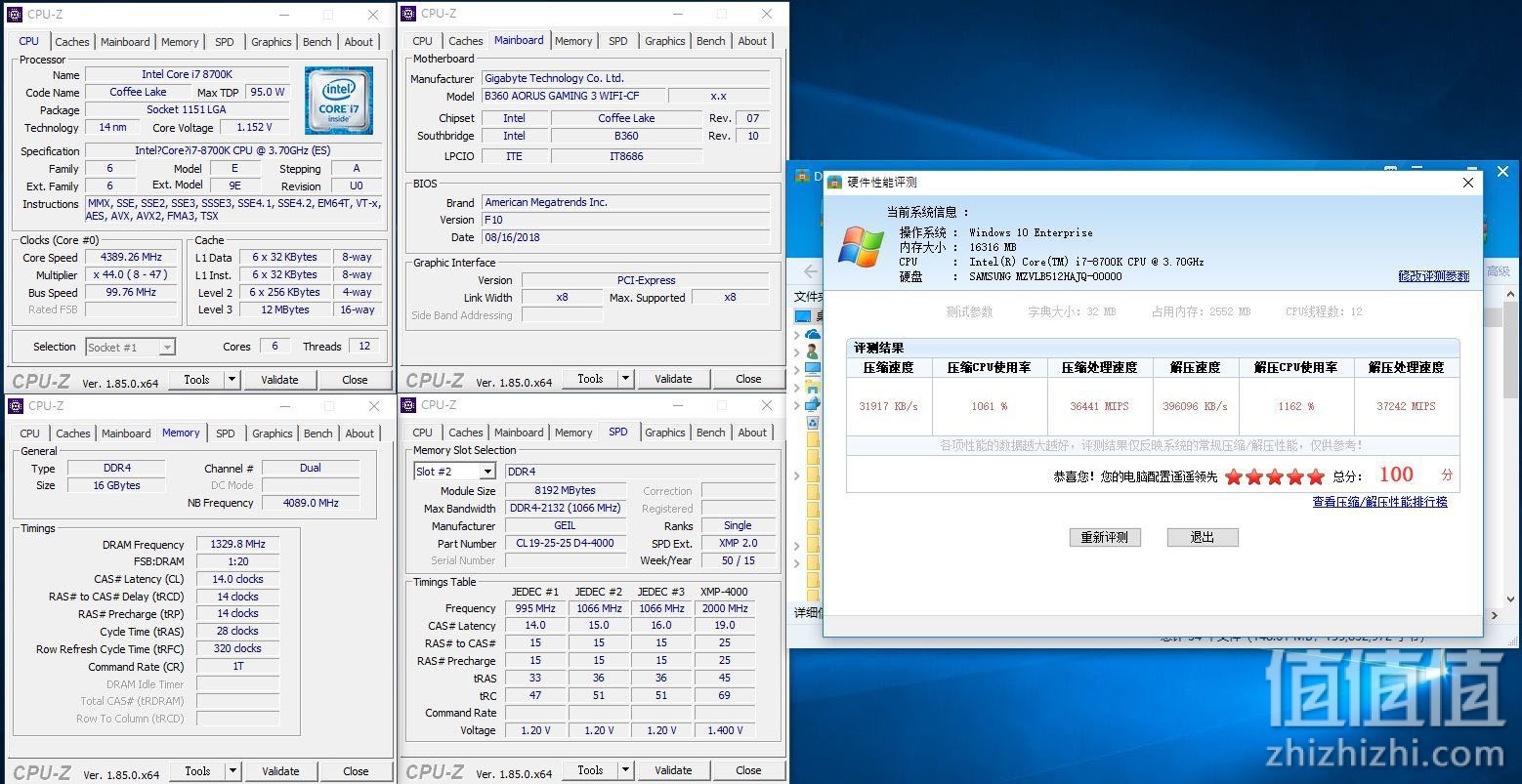
Task: Select the Libraries icon in folder tree
Action: point(813,387)
